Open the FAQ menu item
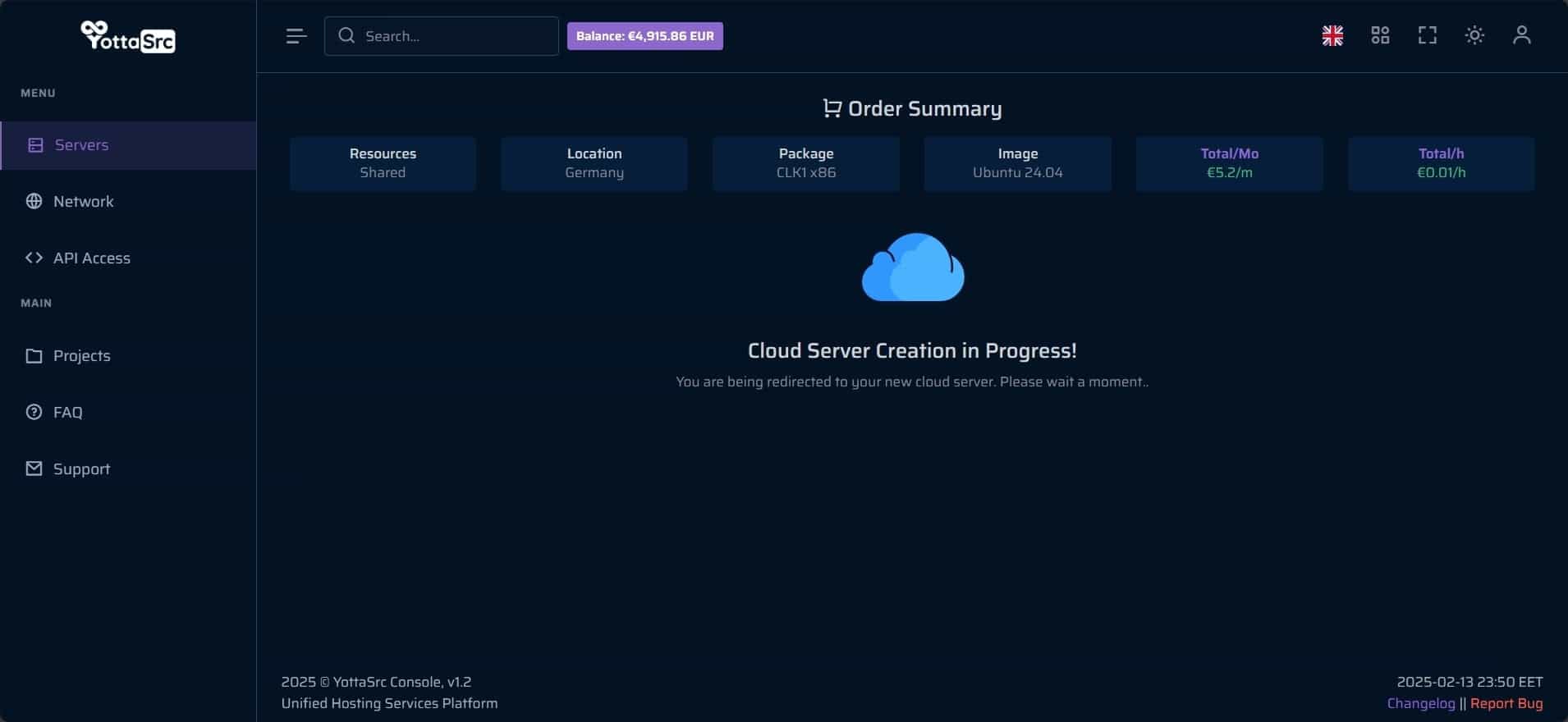 pyautogui.click(x=128, y=412)
